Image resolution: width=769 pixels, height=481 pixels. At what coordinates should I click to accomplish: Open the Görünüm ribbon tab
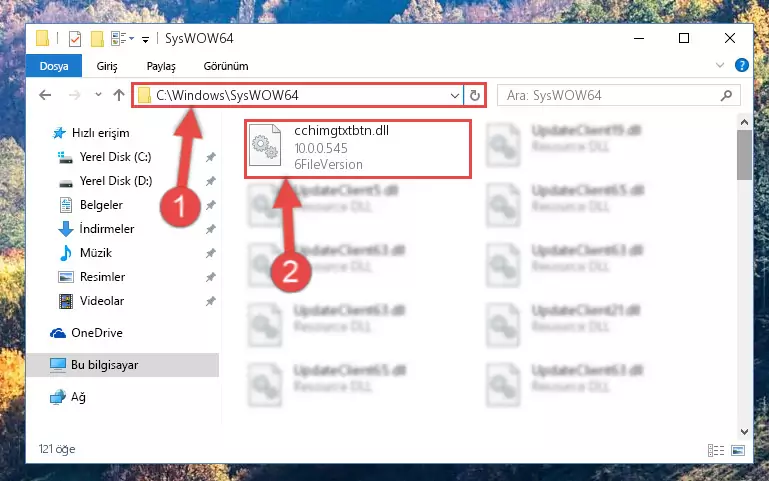click(x=226, y=66)
